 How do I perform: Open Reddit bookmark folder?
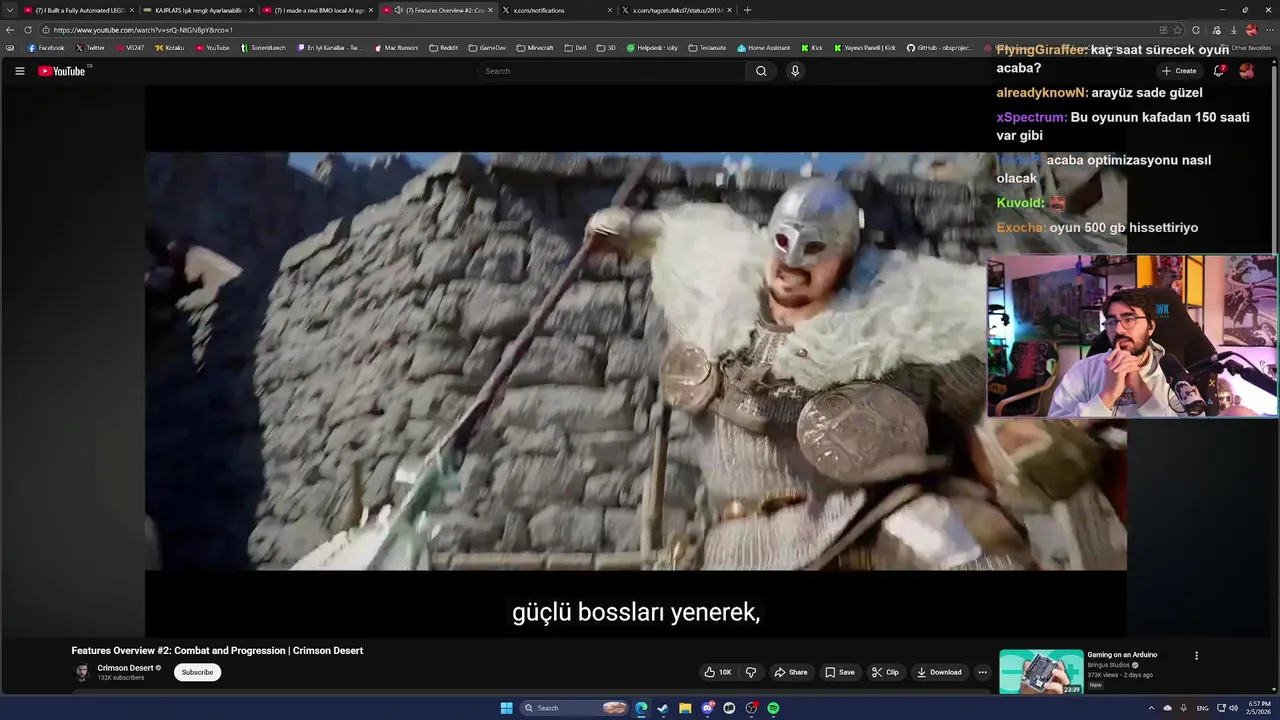[x=443, y=48]
